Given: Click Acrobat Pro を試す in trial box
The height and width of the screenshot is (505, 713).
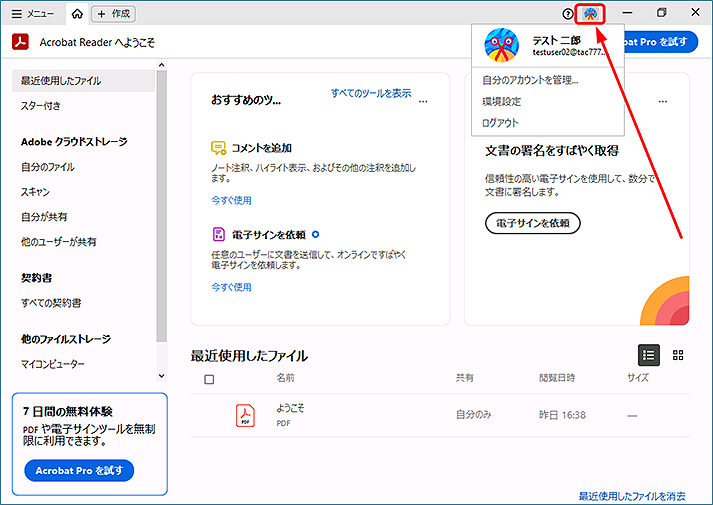Looking at the screenshot, I should (79, 470).
